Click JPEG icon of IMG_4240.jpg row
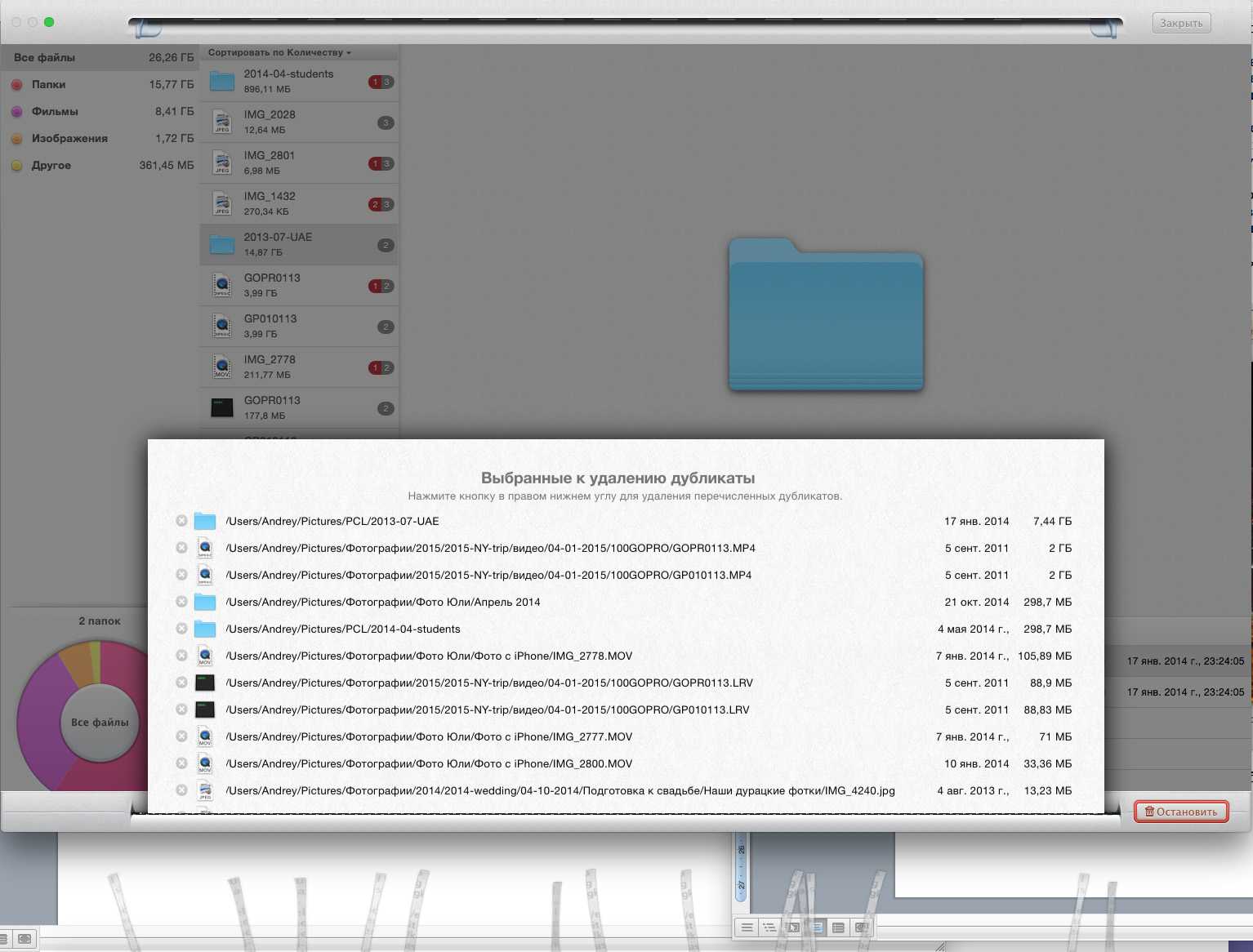This screenshot has height=952, width=1253. click(x=205, y=790)
